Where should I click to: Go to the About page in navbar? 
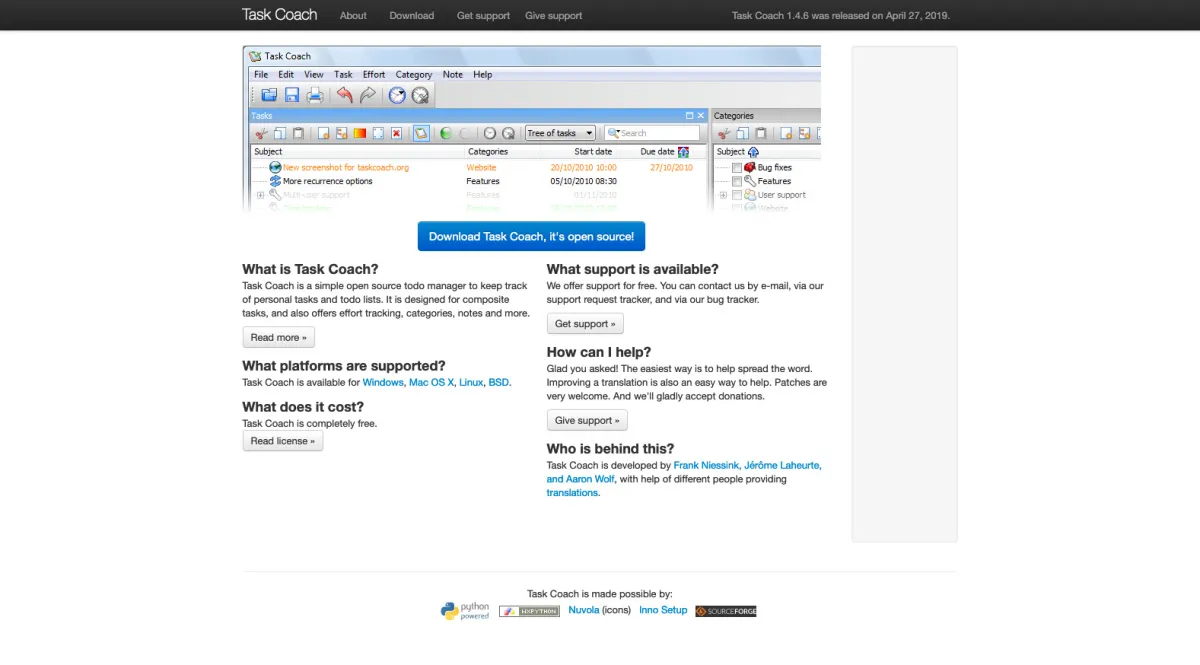click(353, 15)
